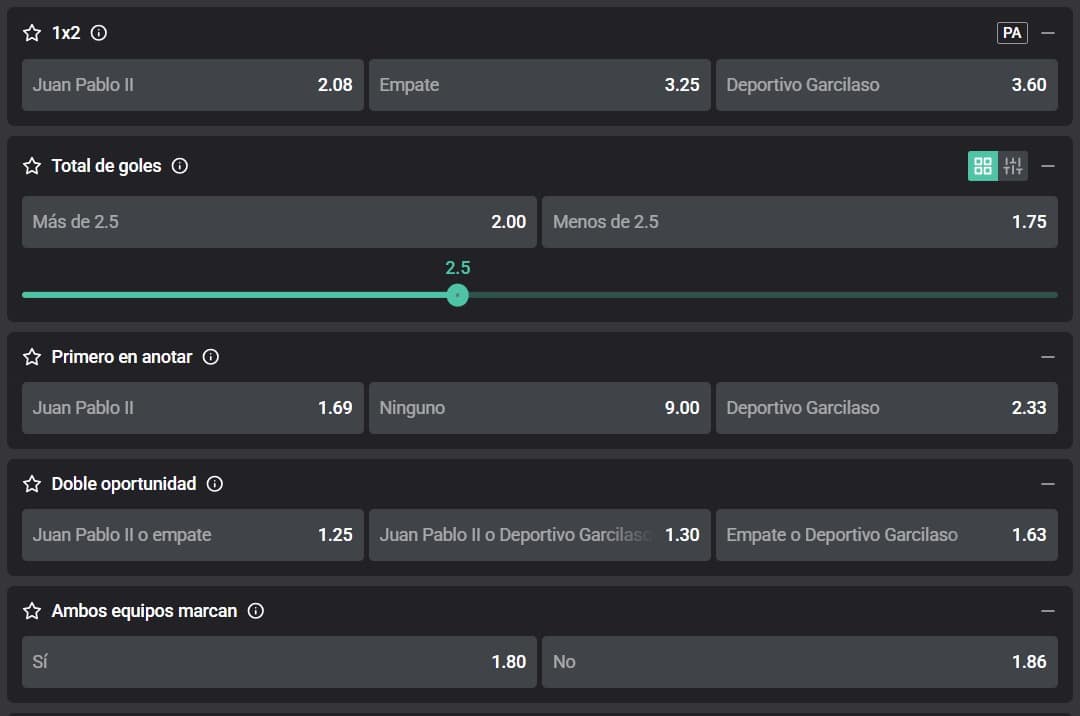The image size is (1080, 716).
Task: Switch Total de goles to slider view
Action: click(x=1013, y=166)
